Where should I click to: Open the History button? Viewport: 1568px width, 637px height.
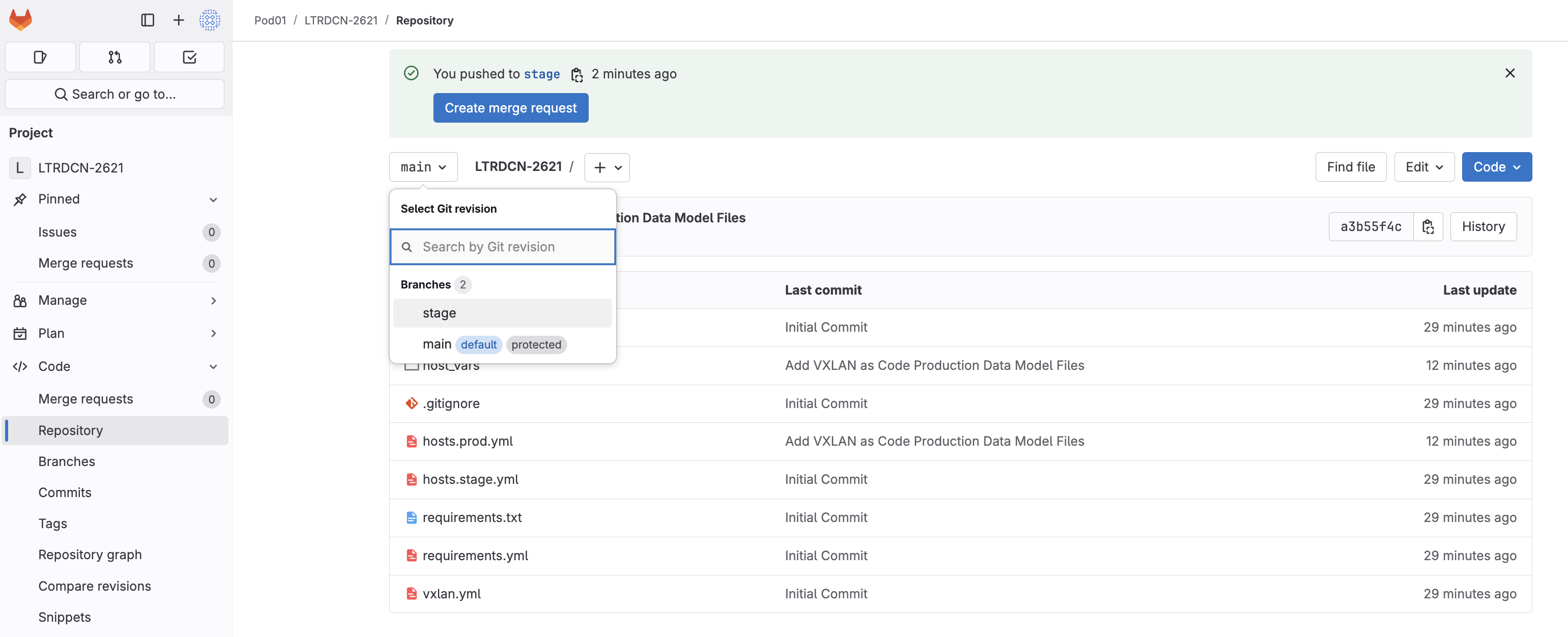pyautogui.click(x=1483, y=226)
